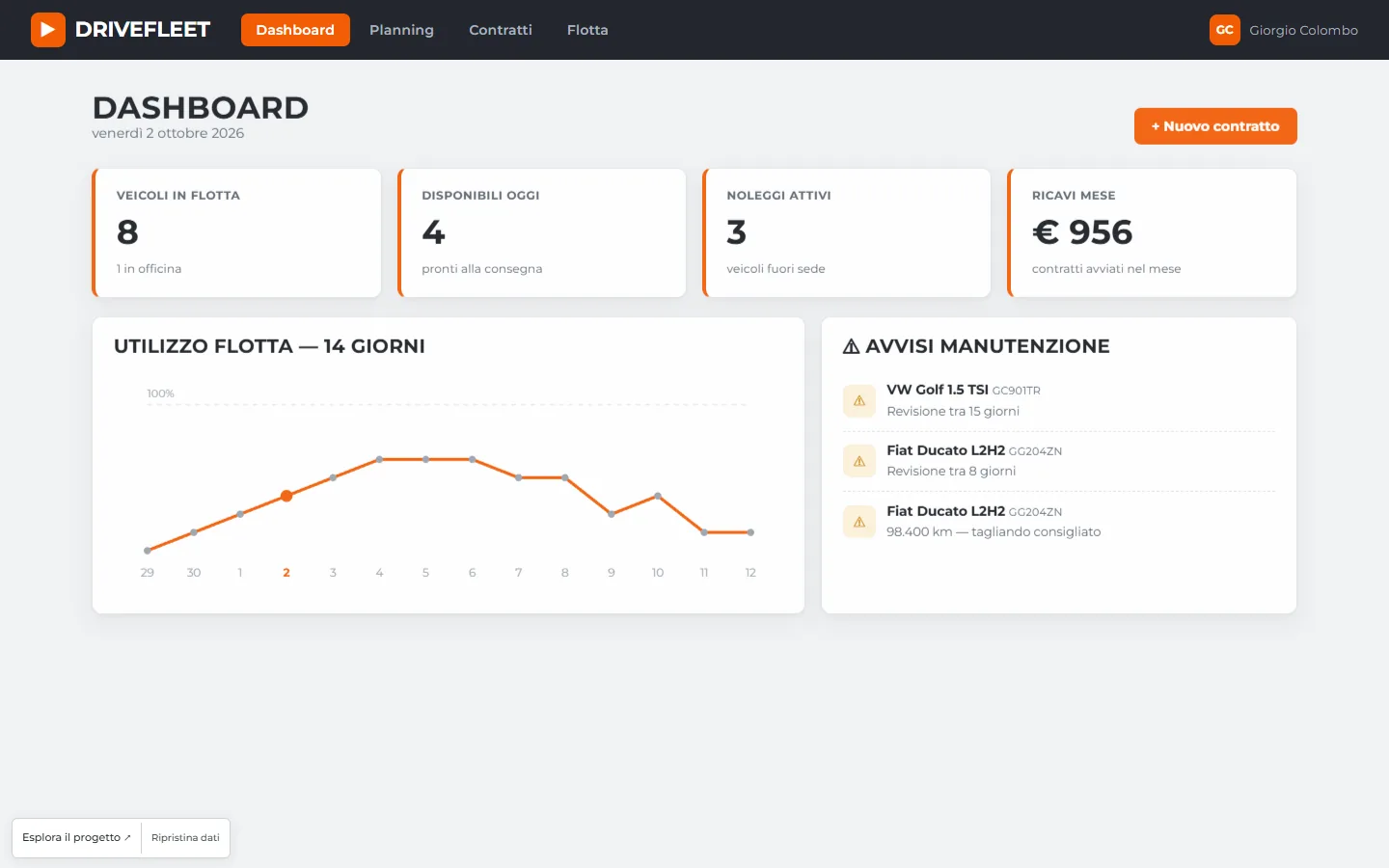Open the Contratti tab

pos(501,30)
